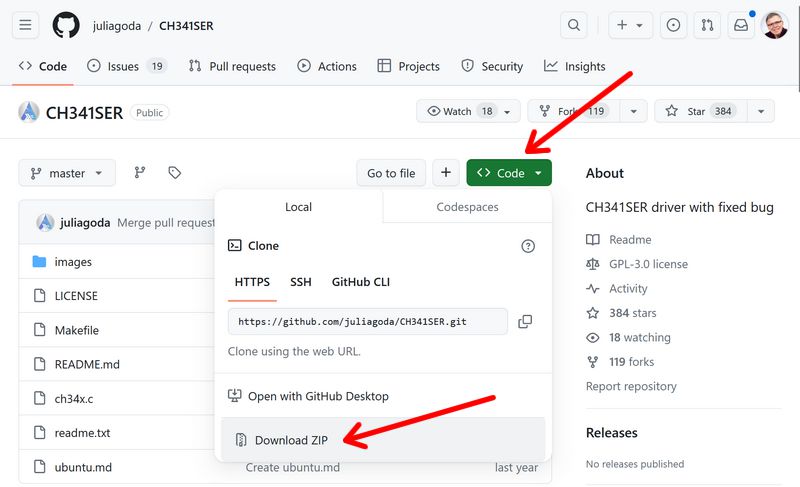This screenshot has height=487, width=800.
Task: Open the ubuntu.md file
Action: pos(83,467)
